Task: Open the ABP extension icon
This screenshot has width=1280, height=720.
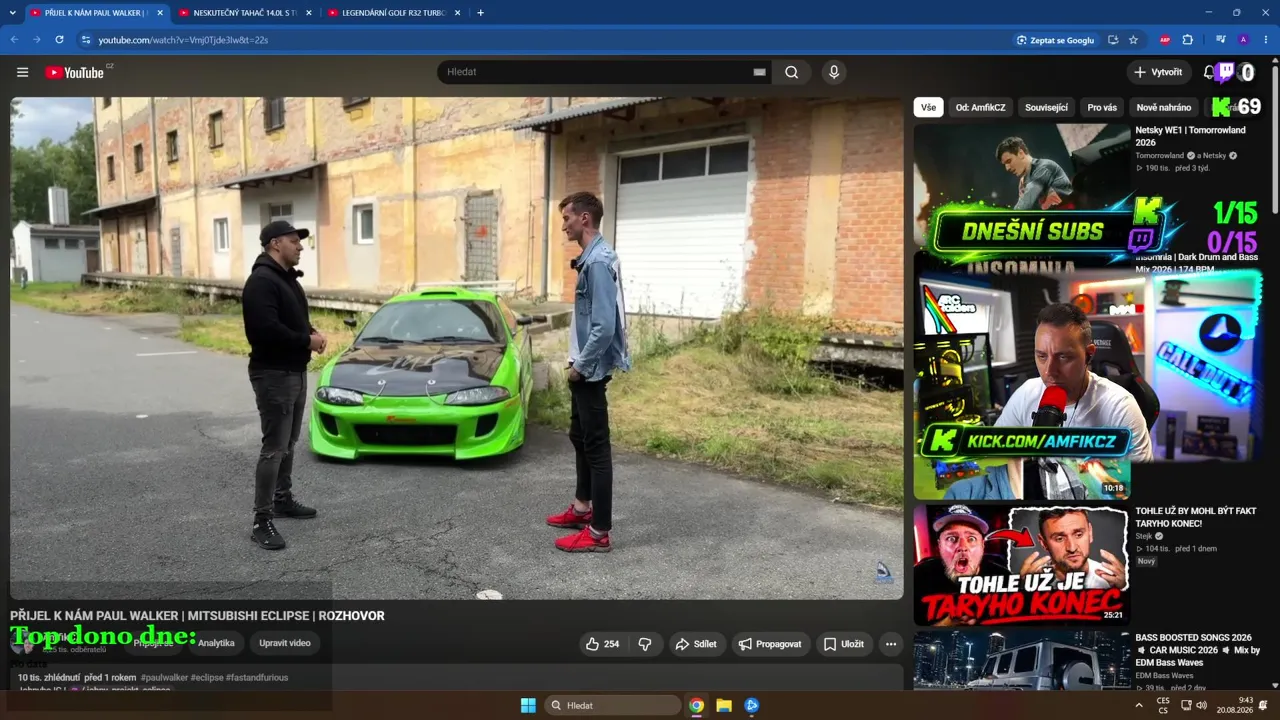Action: pos(1165,40)
